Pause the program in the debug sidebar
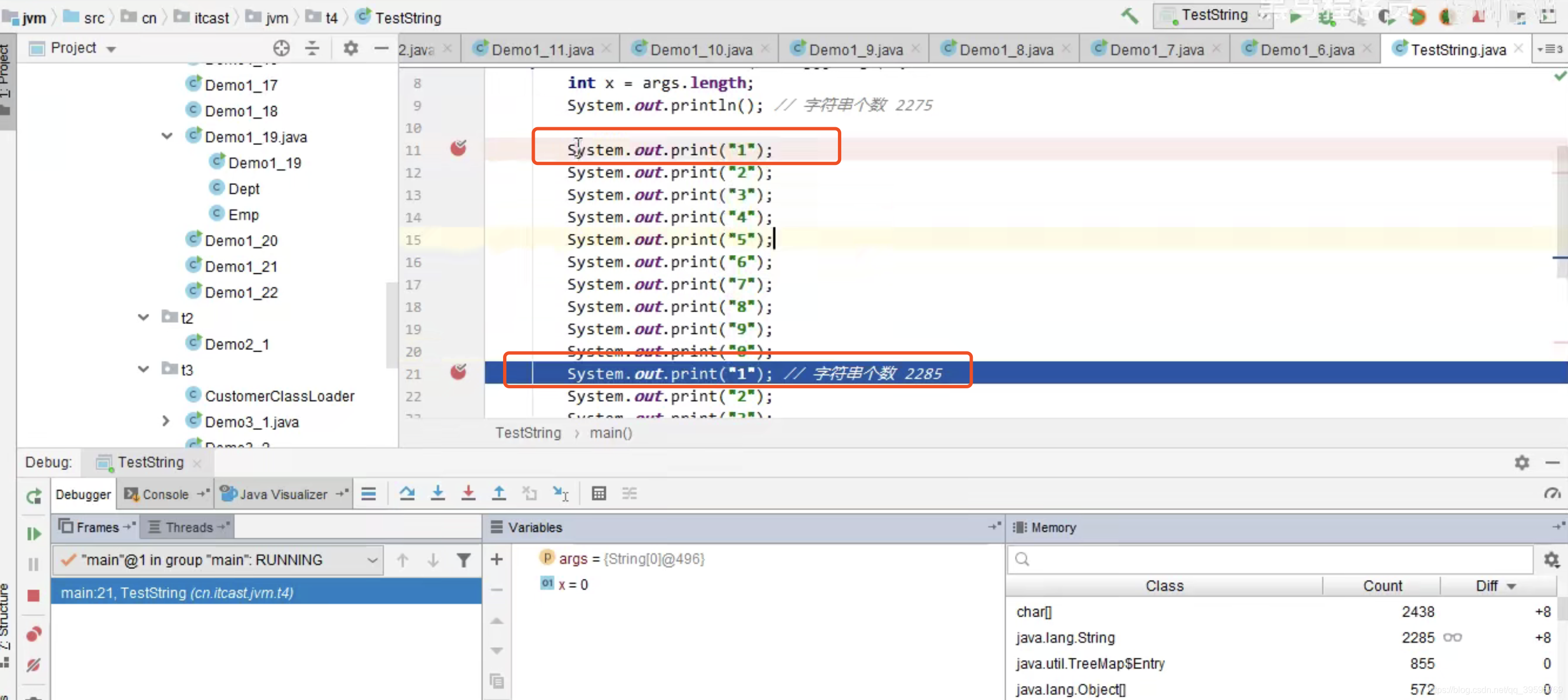 (33, 564)
